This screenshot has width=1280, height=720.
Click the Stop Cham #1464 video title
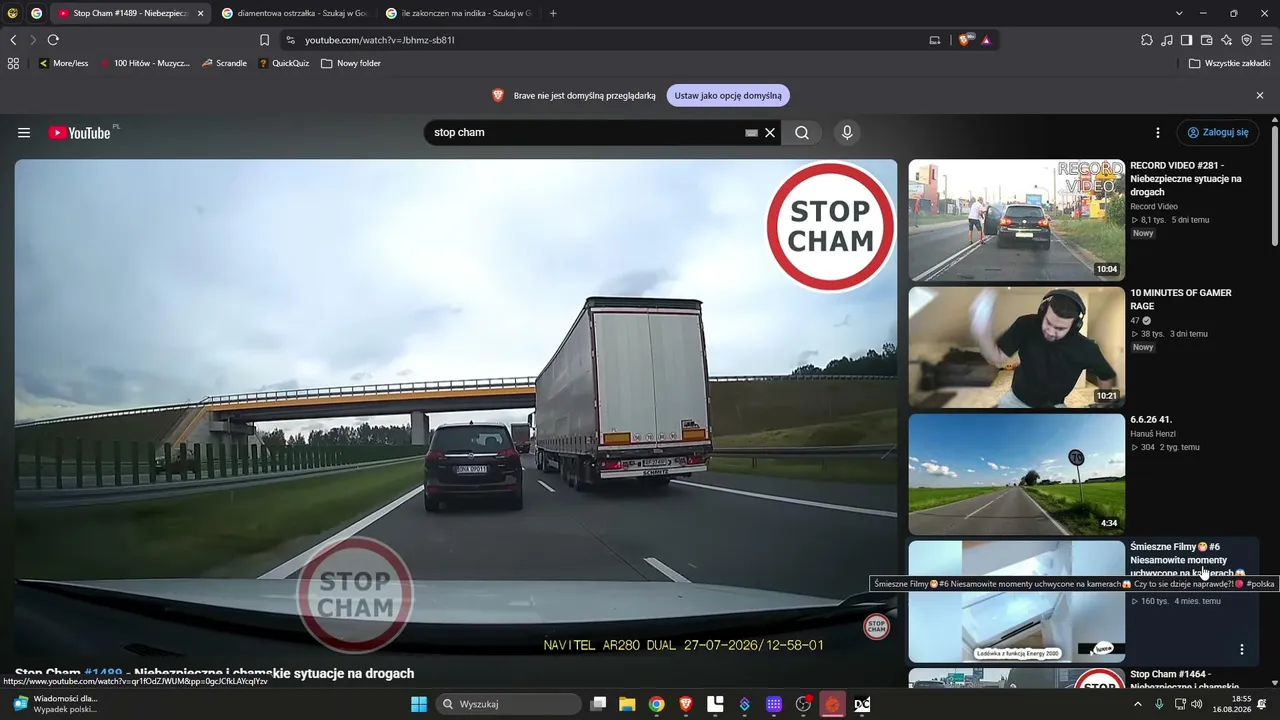coord(1185,681)
